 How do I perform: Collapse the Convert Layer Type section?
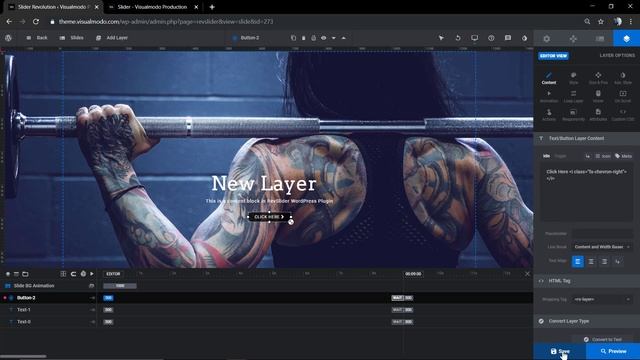click(587, 321)
